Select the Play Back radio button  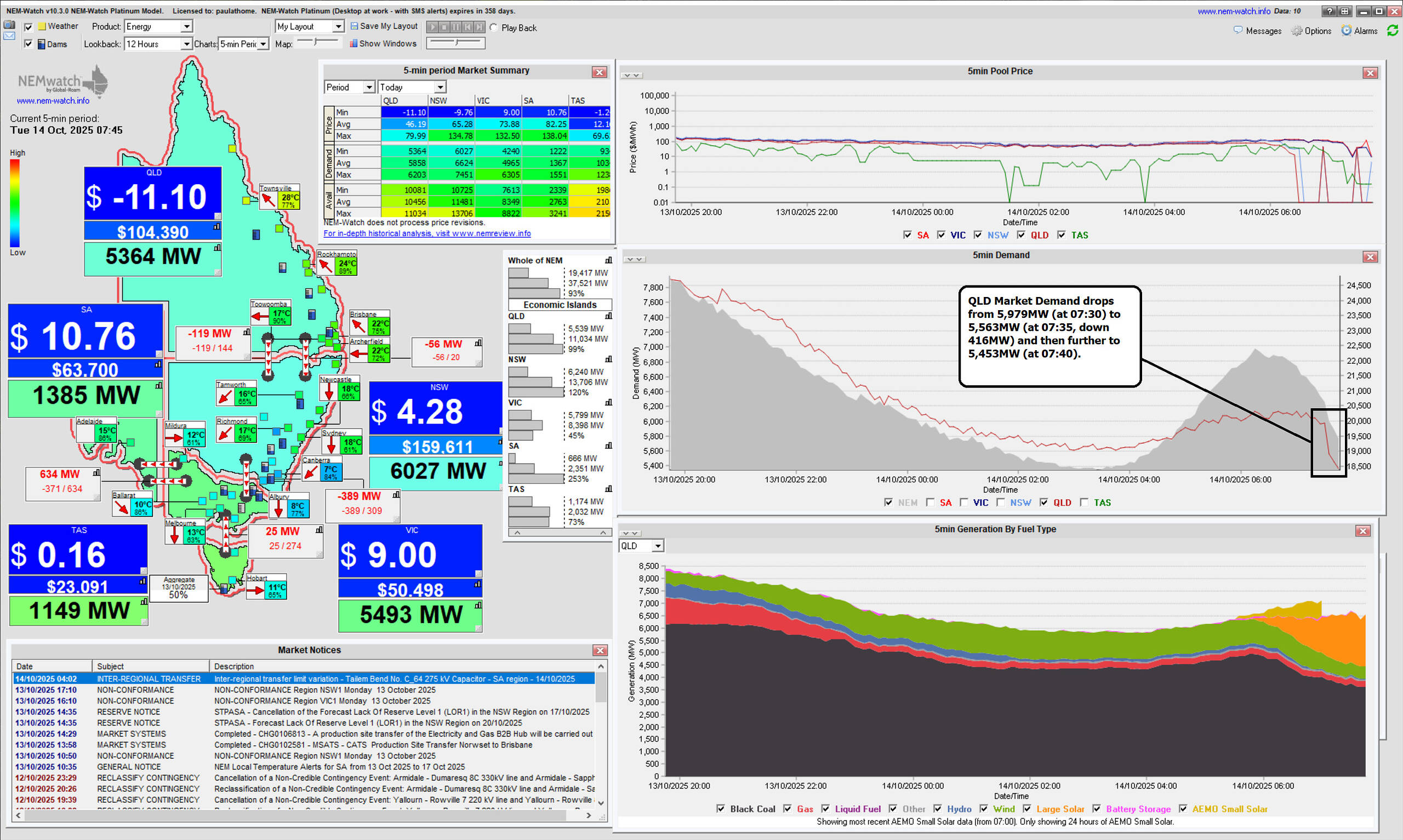[x=494, y=28]
